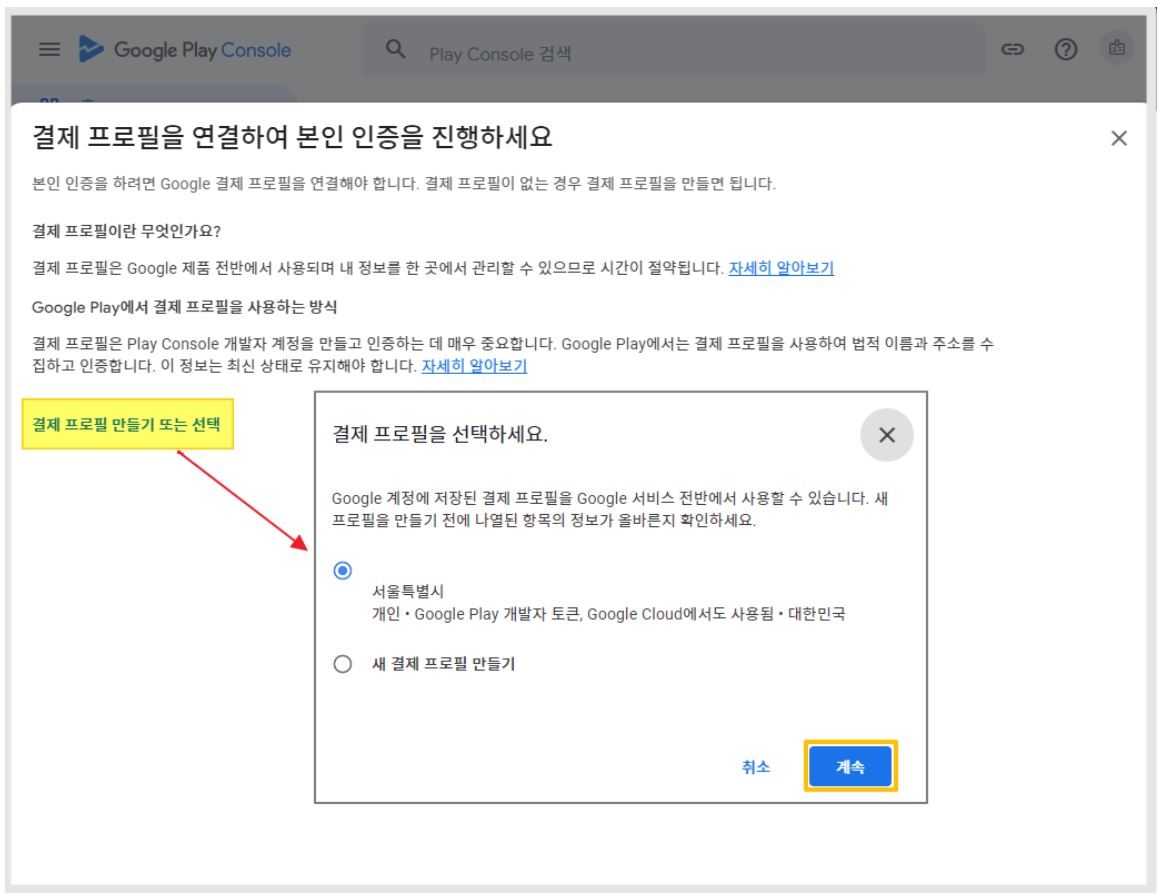1159x896 pixels.
Task: Click the 새 결제 프로필 만들기 label
Action: click(x=443, y=664)
